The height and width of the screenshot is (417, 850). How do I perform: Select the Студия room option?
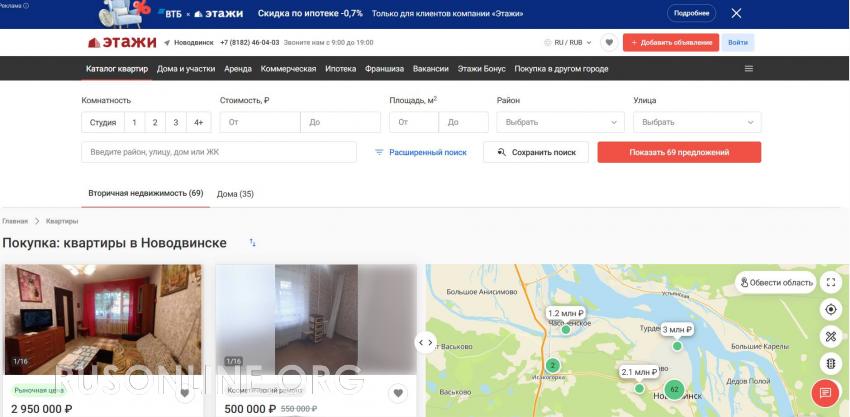(x=102, y=122)
